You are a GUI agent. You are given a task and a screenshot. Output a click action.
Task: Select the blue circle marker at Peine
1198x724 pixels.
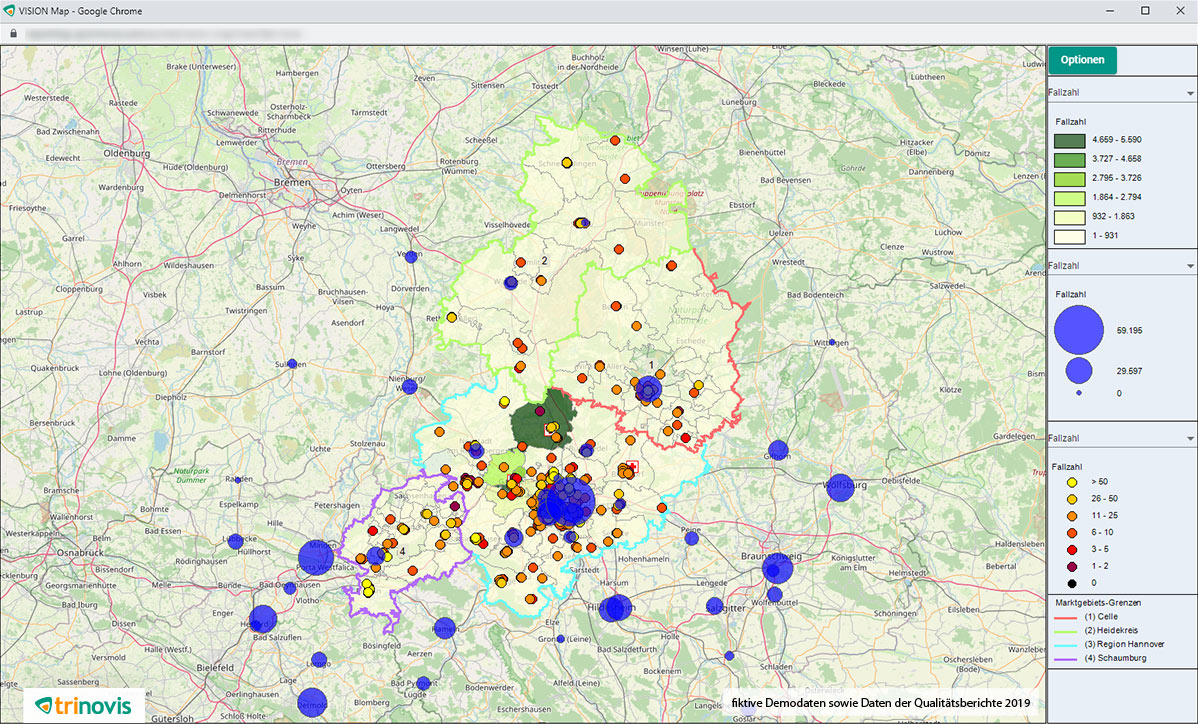pos(691,538)
